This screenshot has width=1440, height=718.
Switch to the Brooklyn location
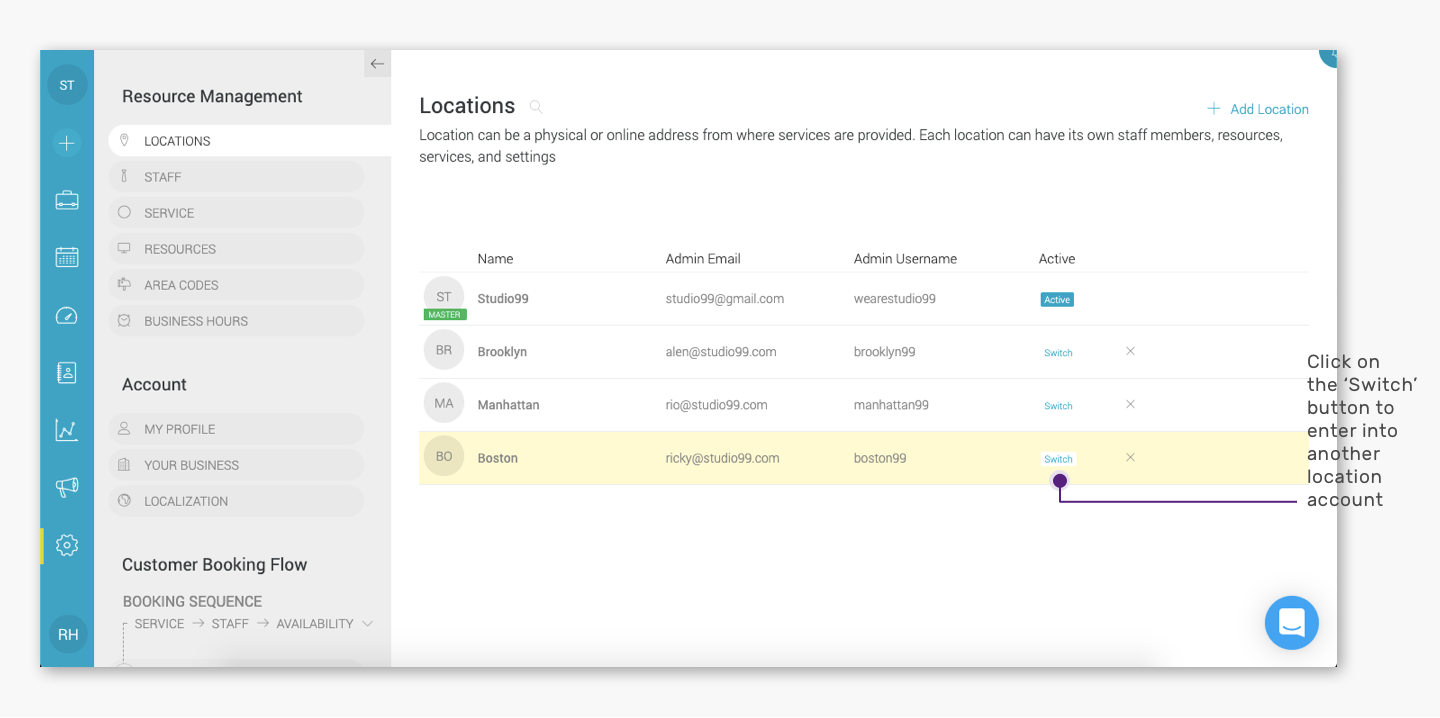[1058, 353]
